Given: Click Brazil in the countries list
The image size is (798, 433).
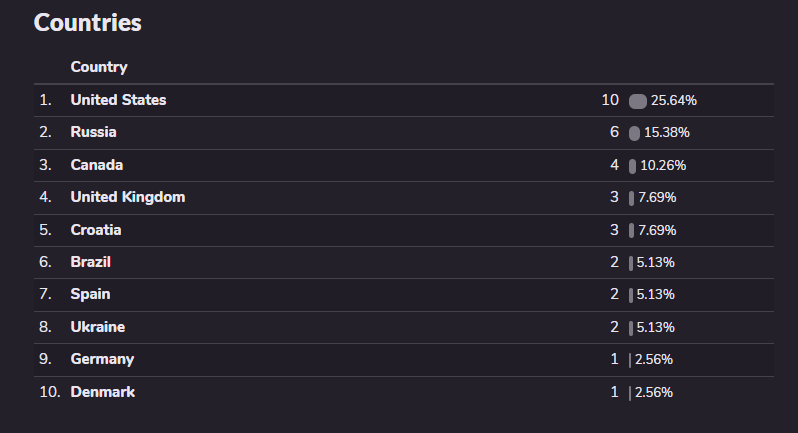Looking at the screenshot, I should [90, 262].
